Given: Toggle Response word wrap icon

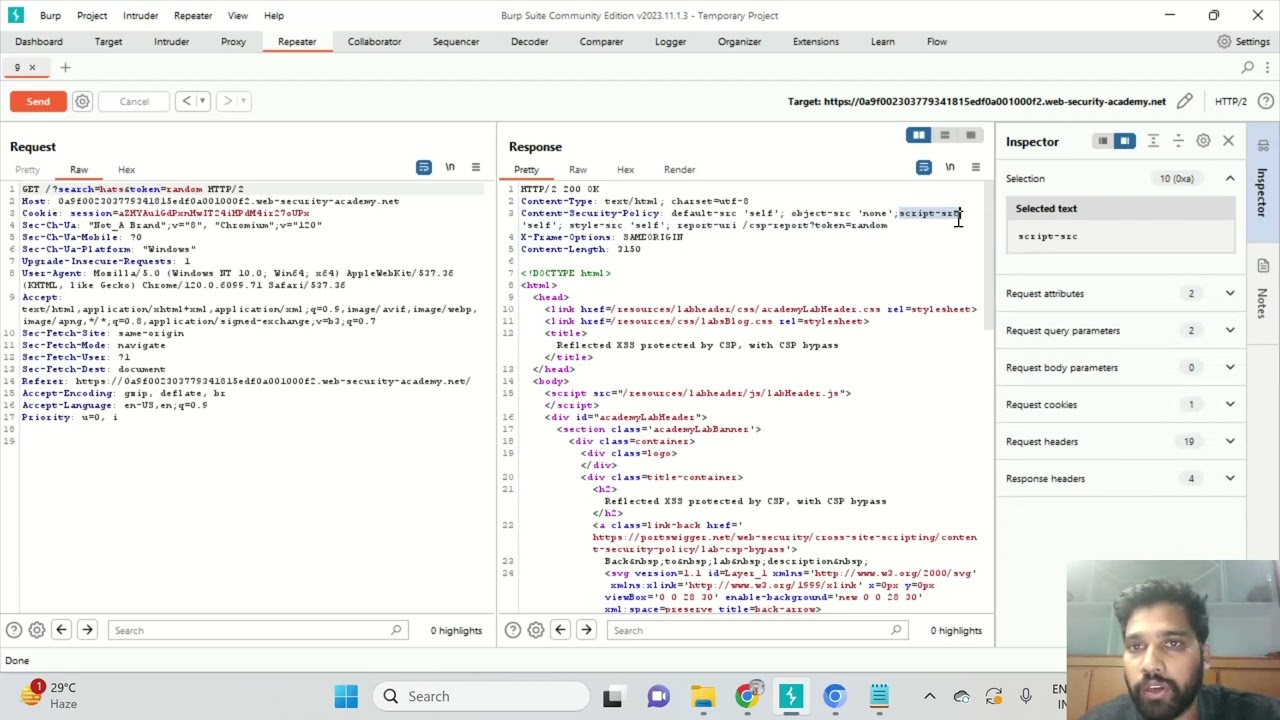Looking at the screenshot, I should [x=924, y=167].
